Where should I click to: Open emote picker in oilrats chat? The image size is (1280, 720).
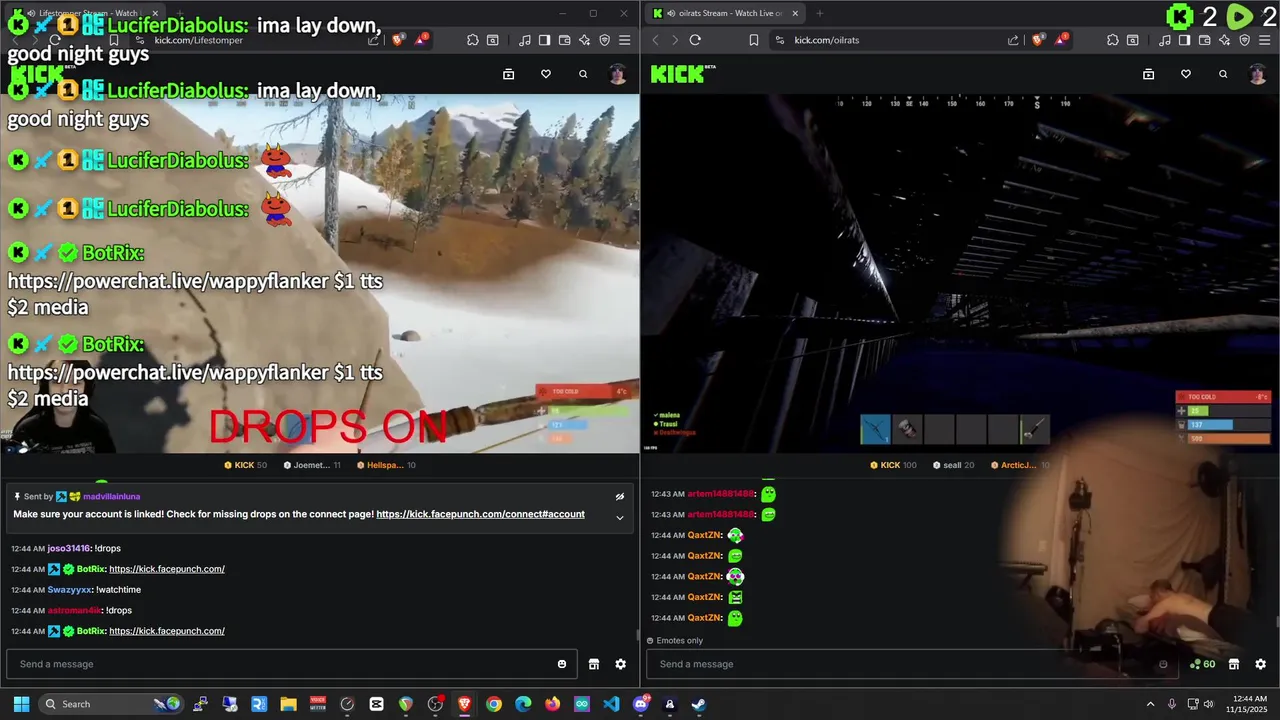[x=1163, y=664]
